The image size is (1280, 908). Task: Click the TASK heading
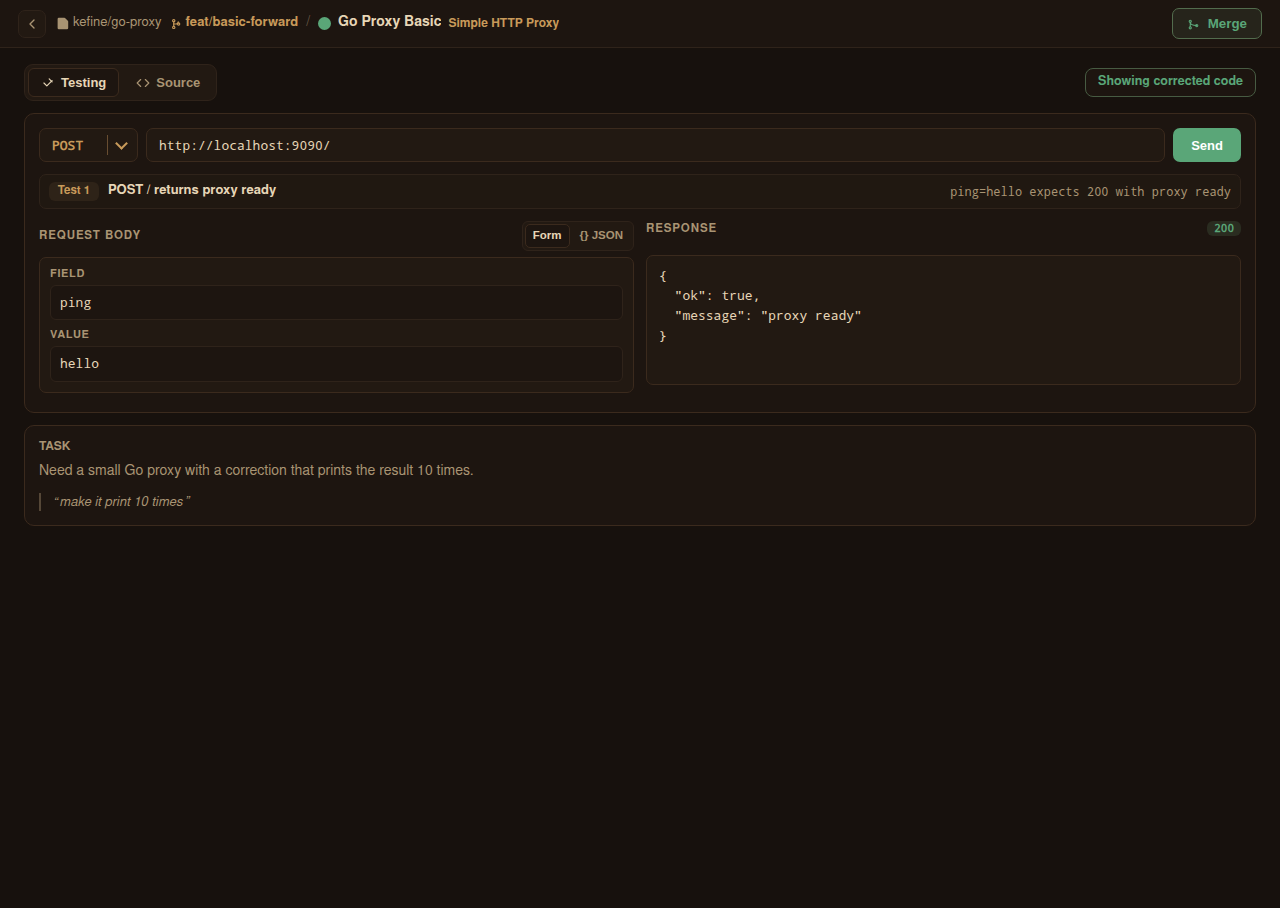[x=55, y=446]
